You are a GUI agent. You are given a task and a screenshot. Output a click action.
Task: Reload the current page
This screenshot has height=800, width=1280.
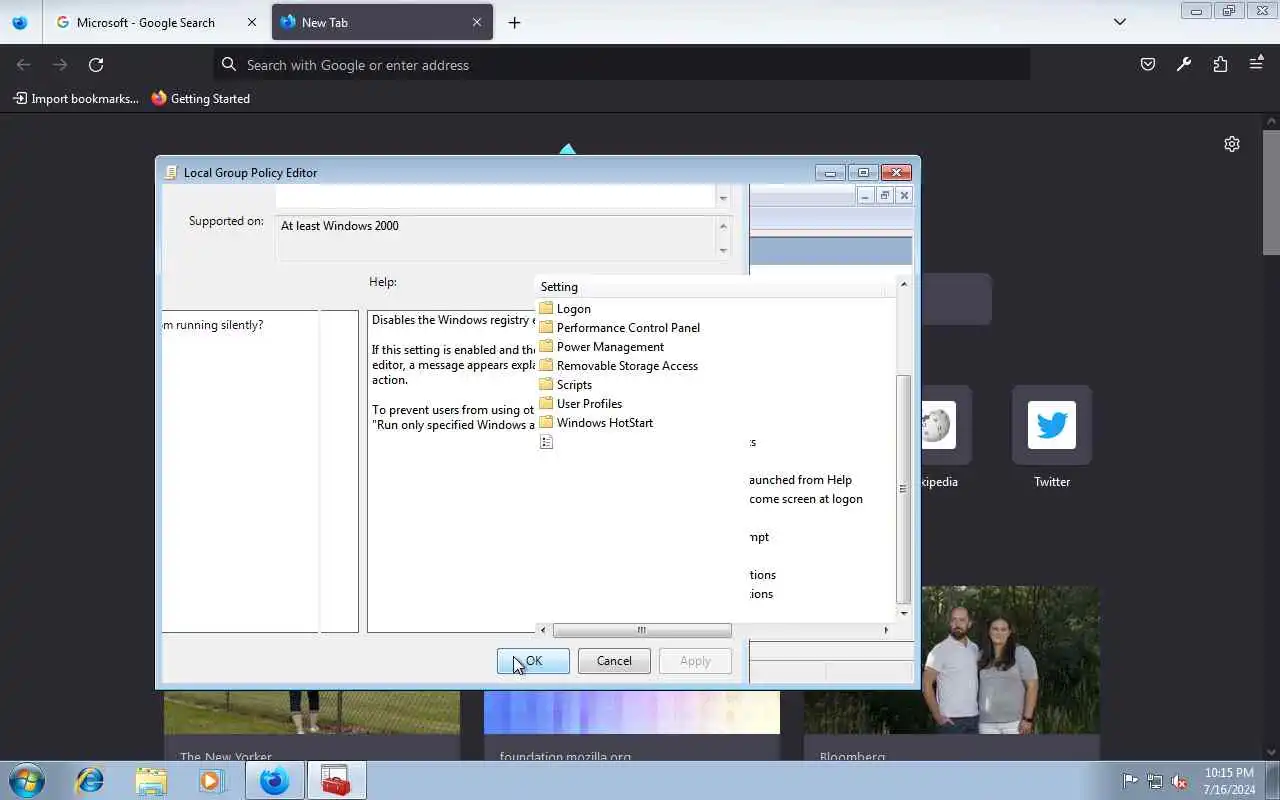96,64
